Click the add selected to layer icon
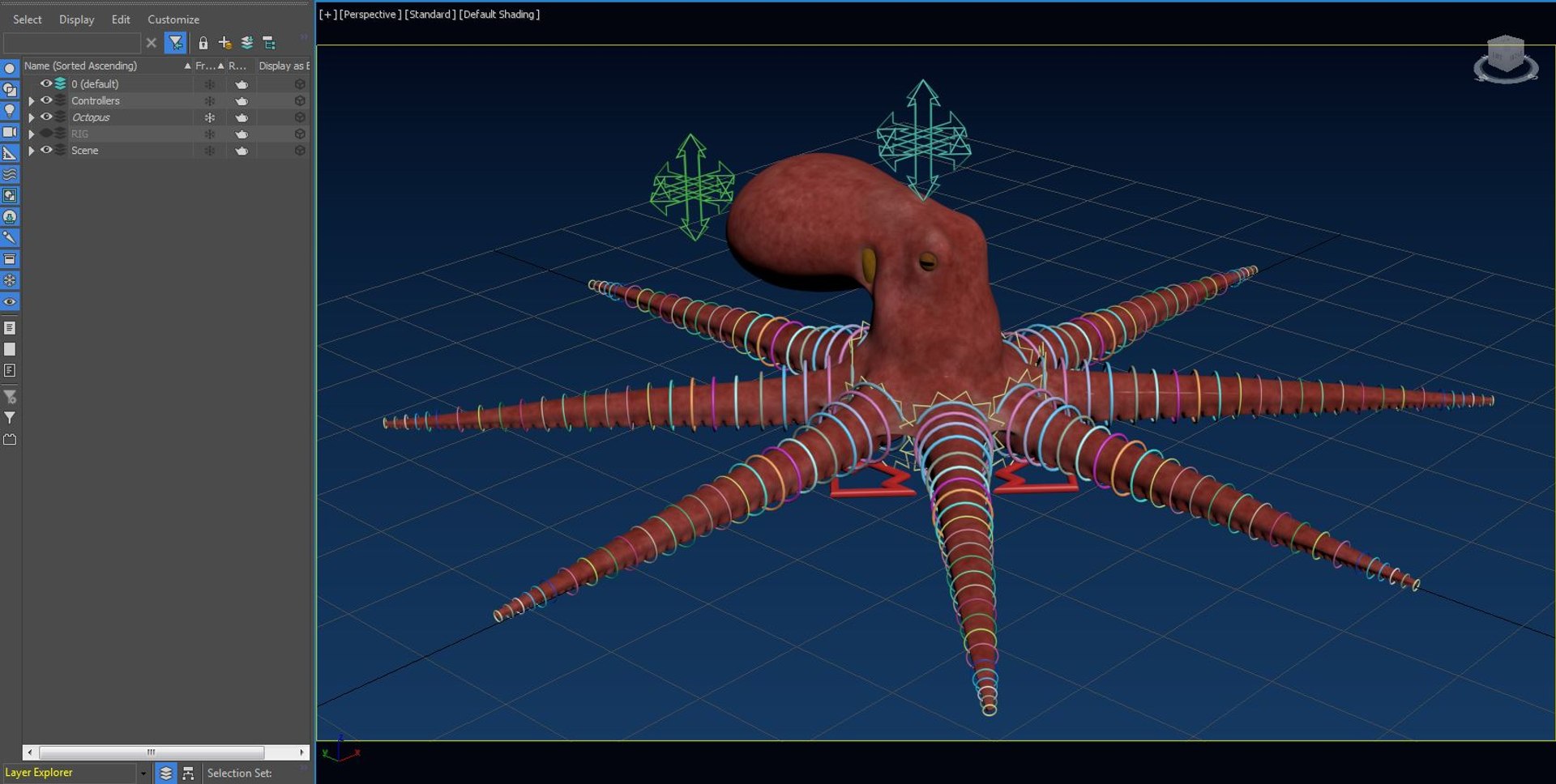 tap(247, 43)
